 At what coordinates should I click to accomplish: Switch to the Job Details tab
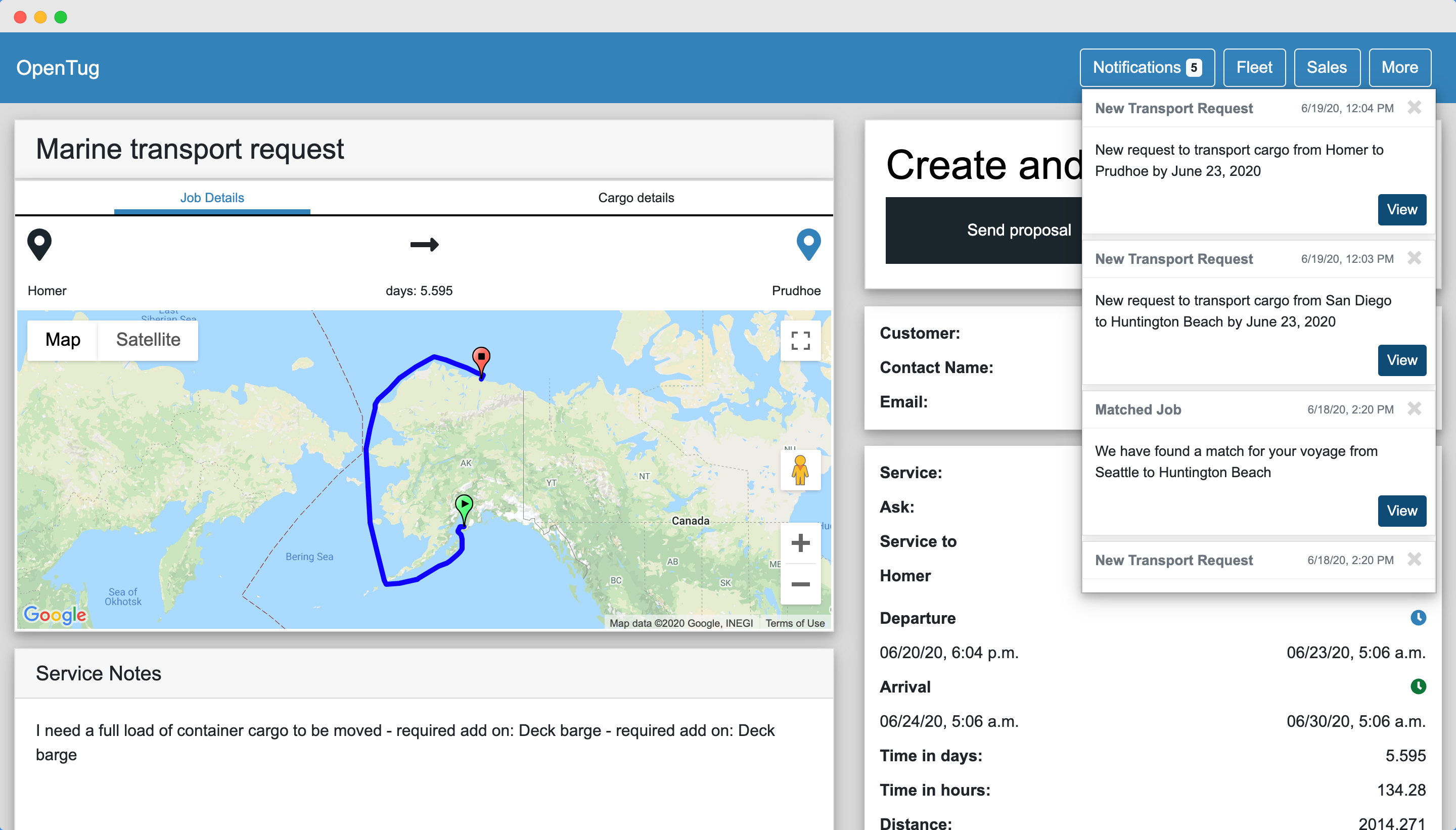[212, 198]
